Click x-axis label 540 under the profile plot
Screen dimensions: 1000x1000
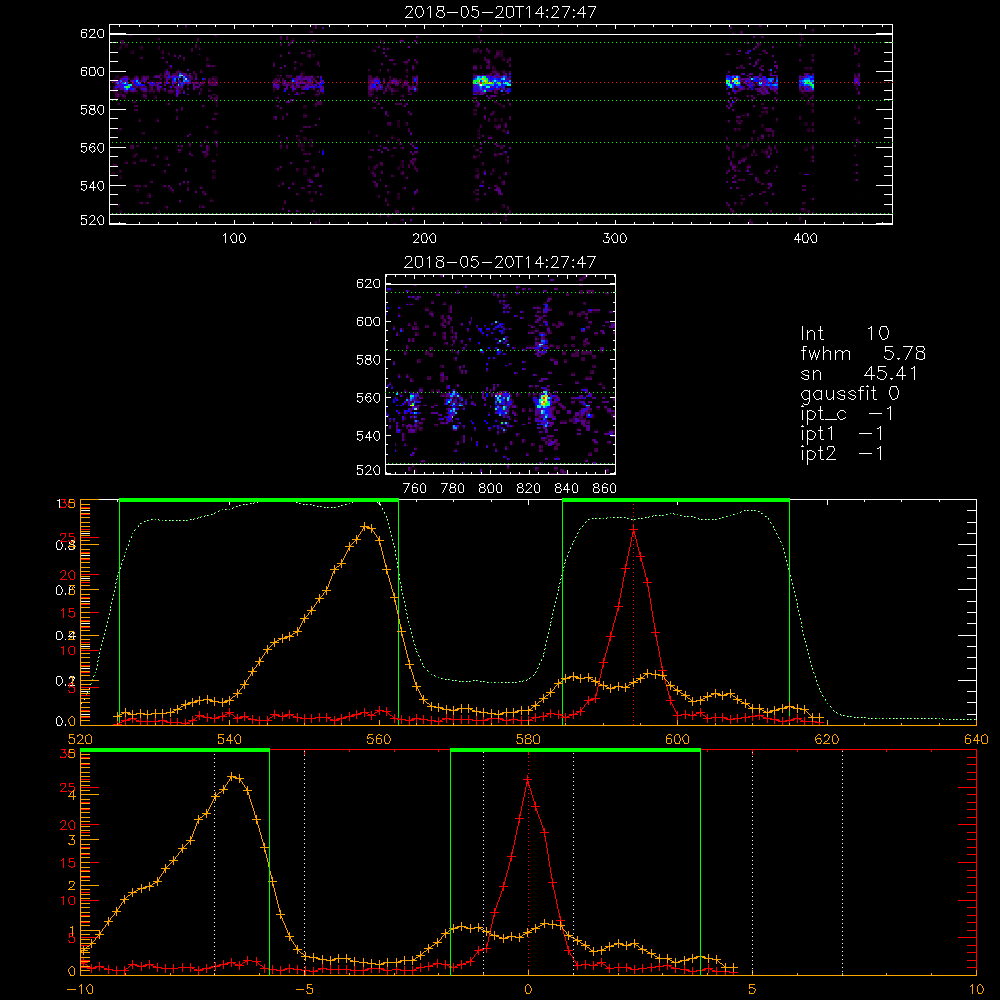coord(229,739)
